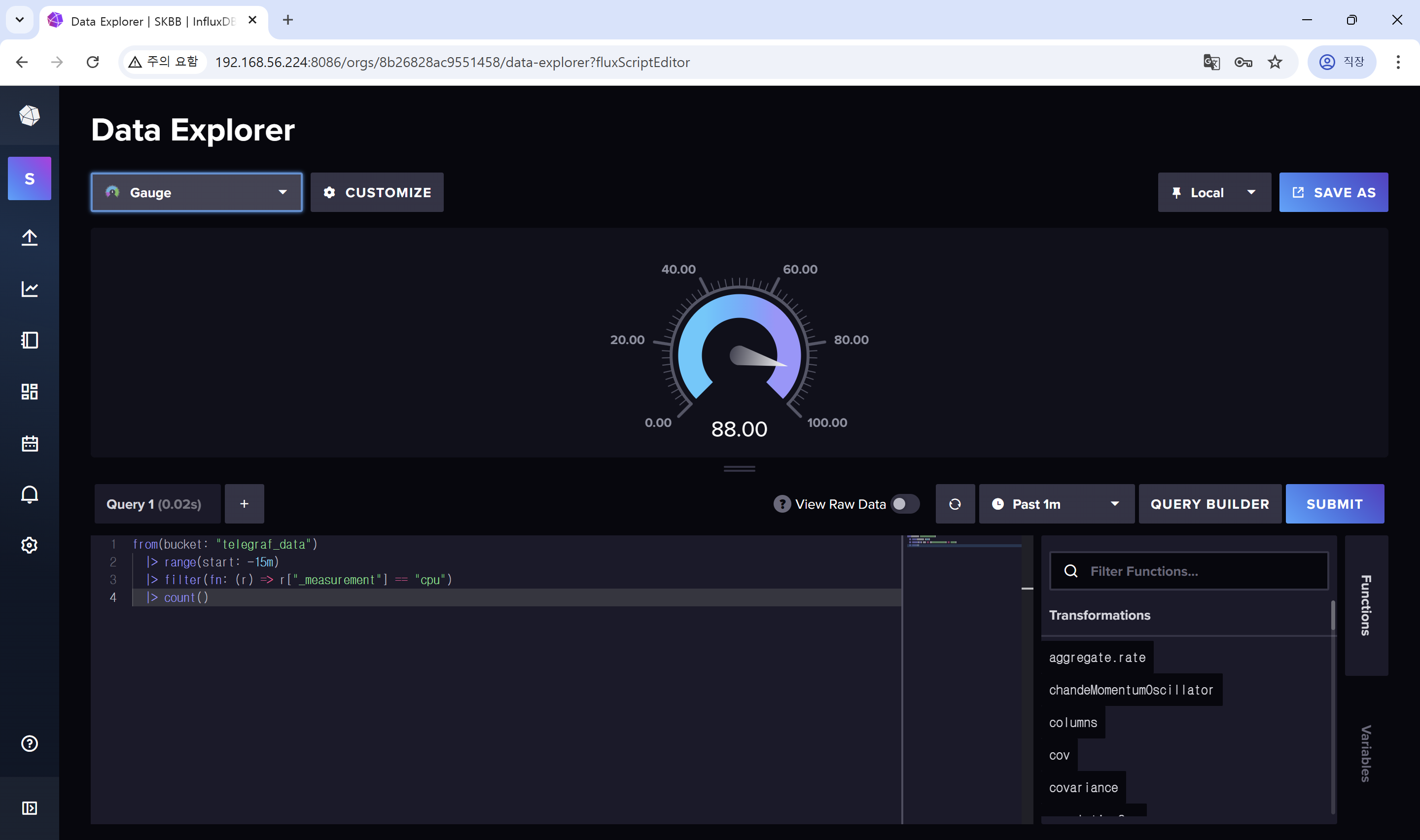Collapse sidebar navigation toggle icon

30,808
